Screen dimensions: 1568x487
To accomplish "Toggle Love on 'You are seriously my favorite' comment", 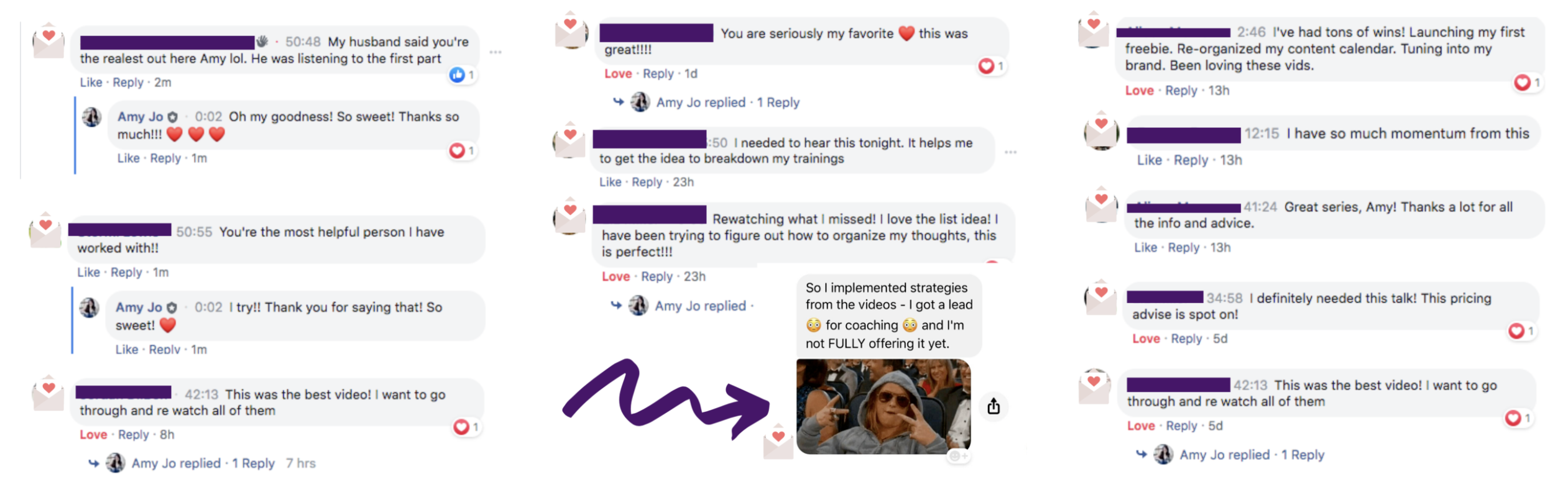I will click(x=618, y=74).
